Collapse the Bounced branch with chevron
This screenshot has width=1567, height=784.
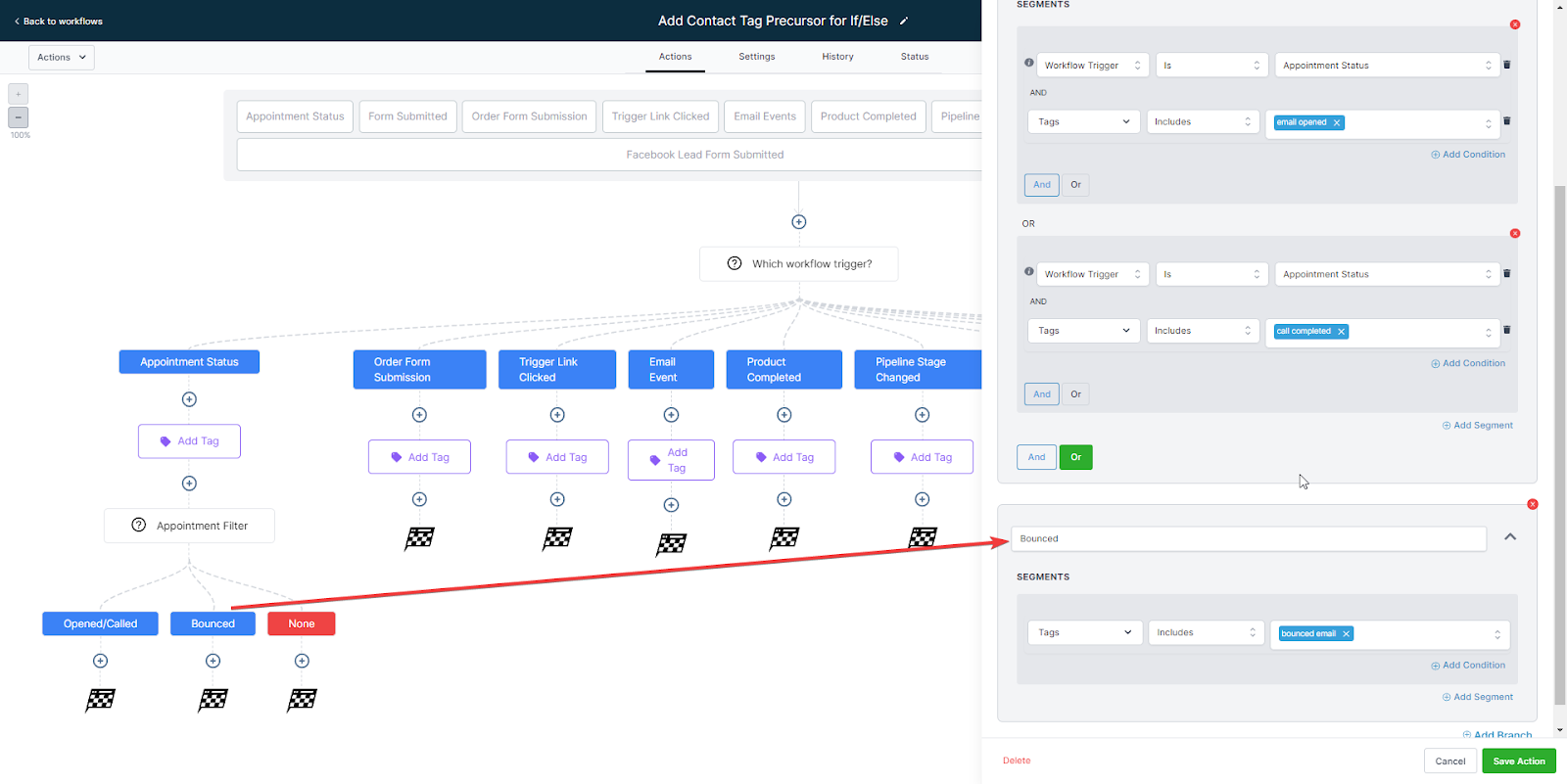[x=1510, y=537]
